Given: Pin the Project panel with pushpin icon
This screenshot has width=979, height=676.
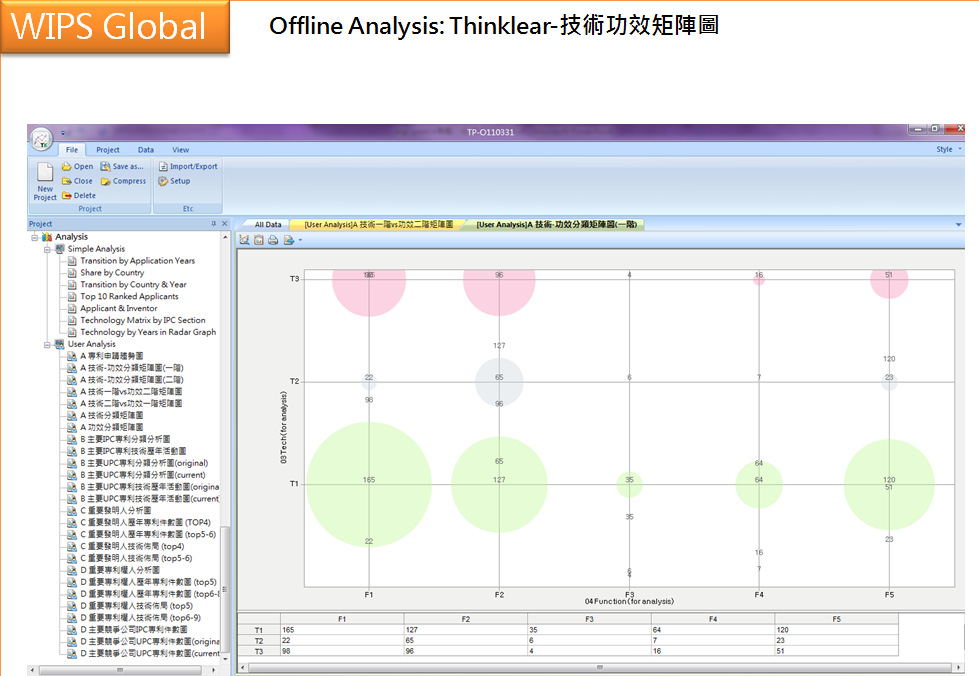Looking at the screenshot, I should tap(213, 224).
